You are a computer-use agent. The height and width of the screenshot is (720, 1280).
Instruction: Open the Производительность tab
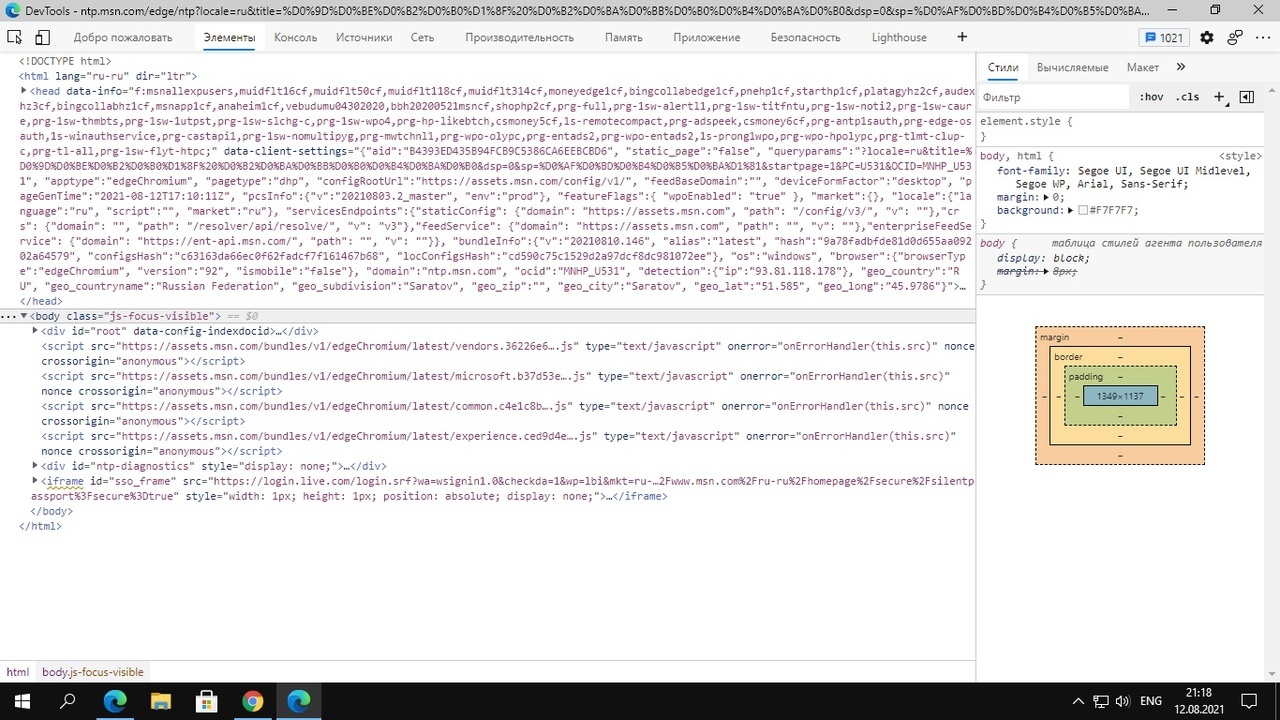coord(520,37)
